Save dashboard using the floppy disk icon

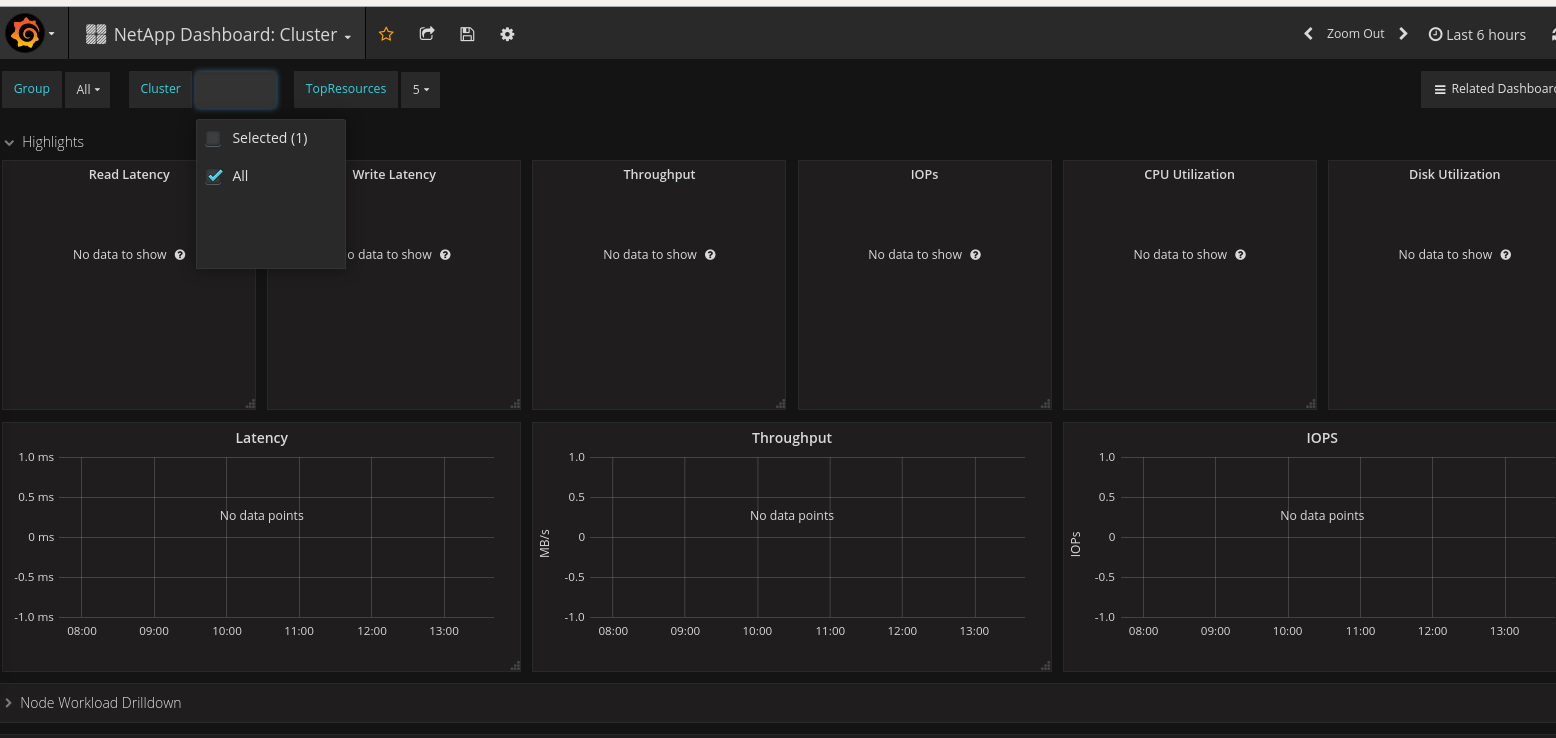pos(467,34)
